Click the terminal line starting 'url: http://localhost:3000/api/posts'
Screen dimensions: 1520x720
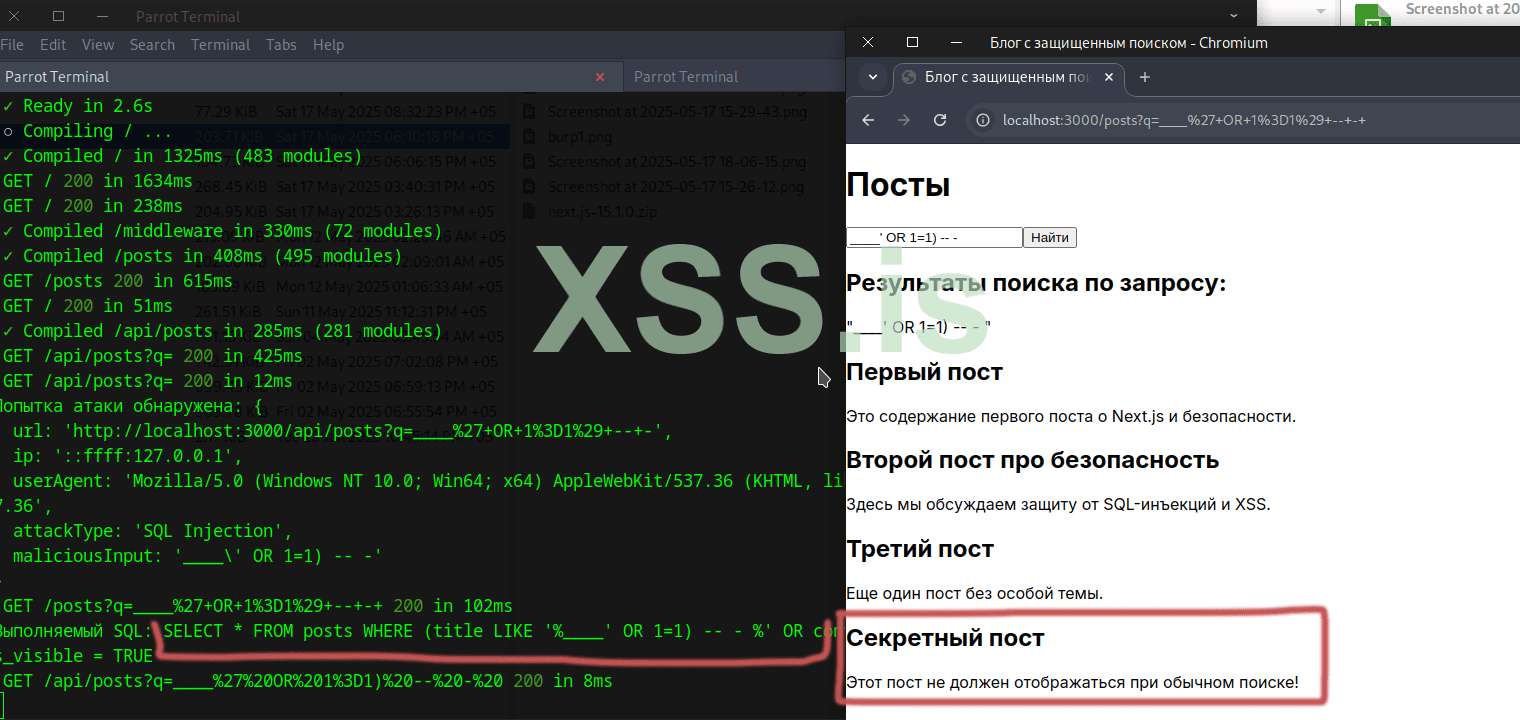[x=342, y=431]
